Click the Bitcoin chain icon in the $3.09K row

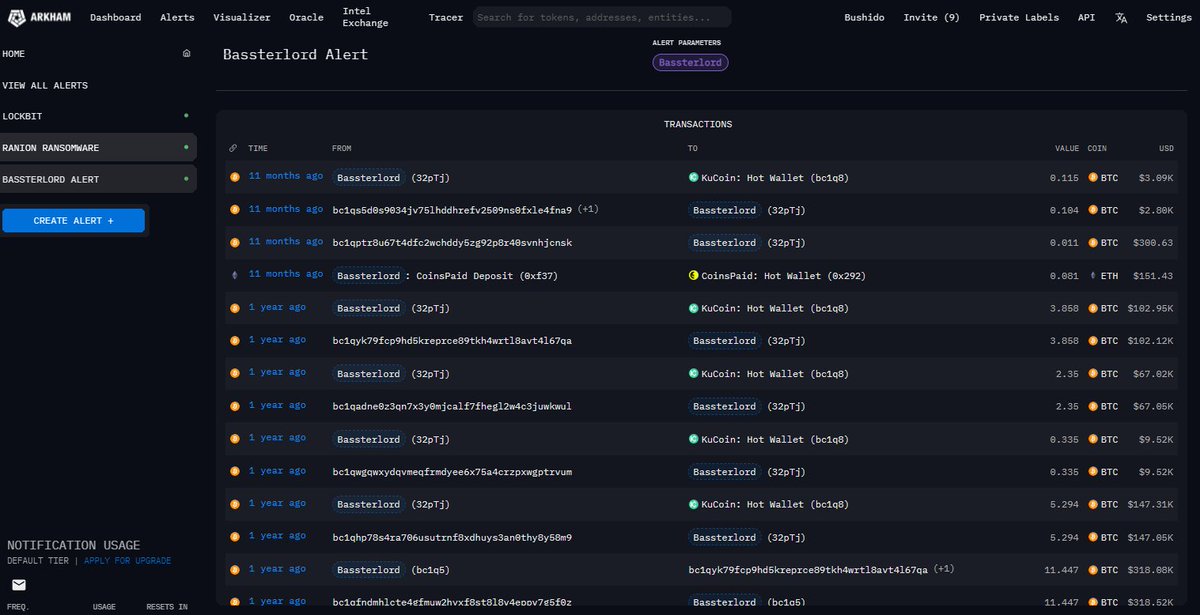pos(235,177)
